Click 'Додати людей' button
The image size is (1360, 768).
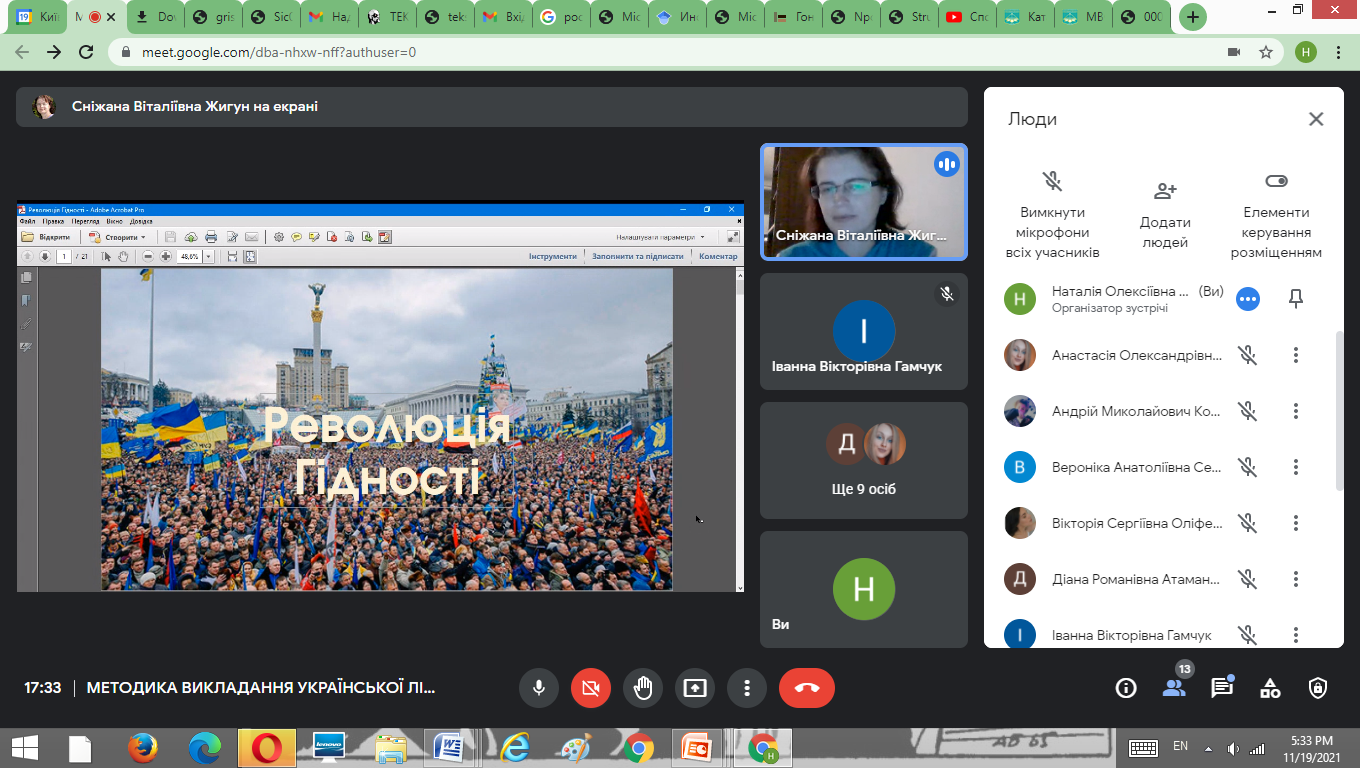1165,215
